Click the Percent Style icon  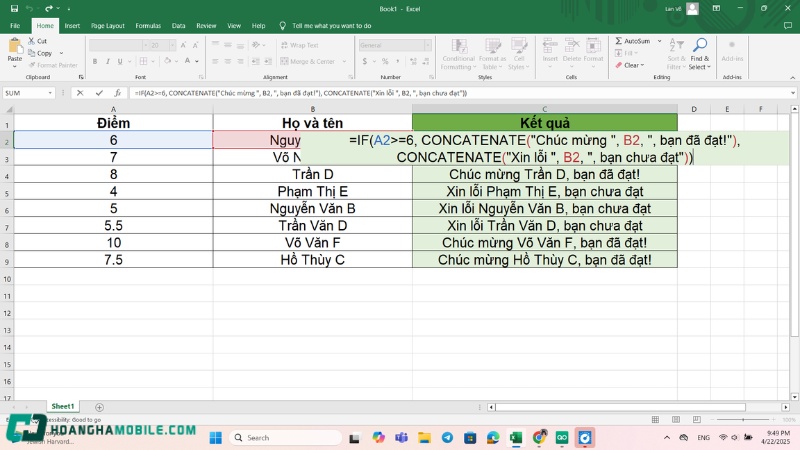tap(385, 61)
